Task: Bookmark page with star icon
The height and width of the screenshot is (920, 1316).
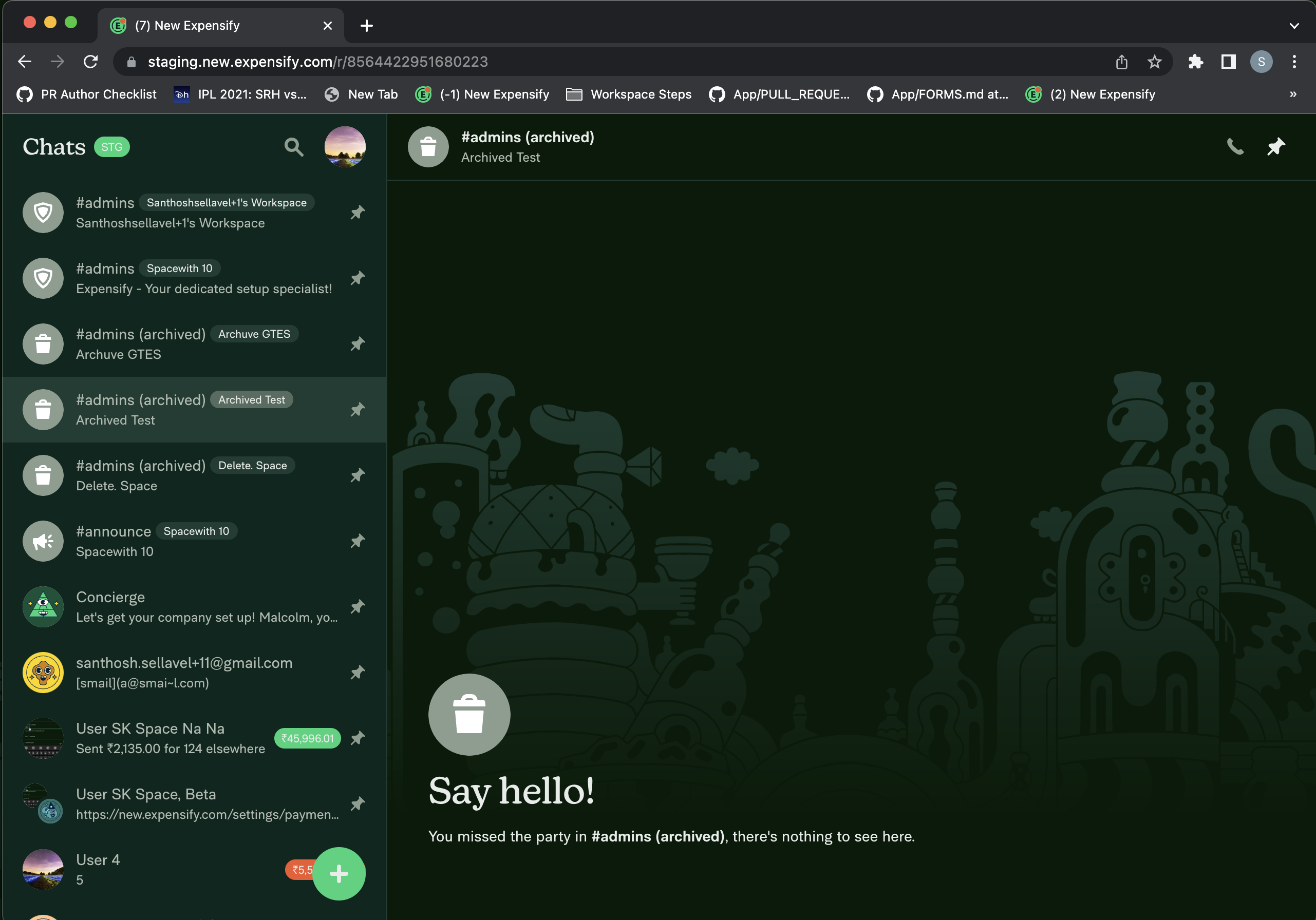Action: pyautogui.click(x=1154, y=62)
